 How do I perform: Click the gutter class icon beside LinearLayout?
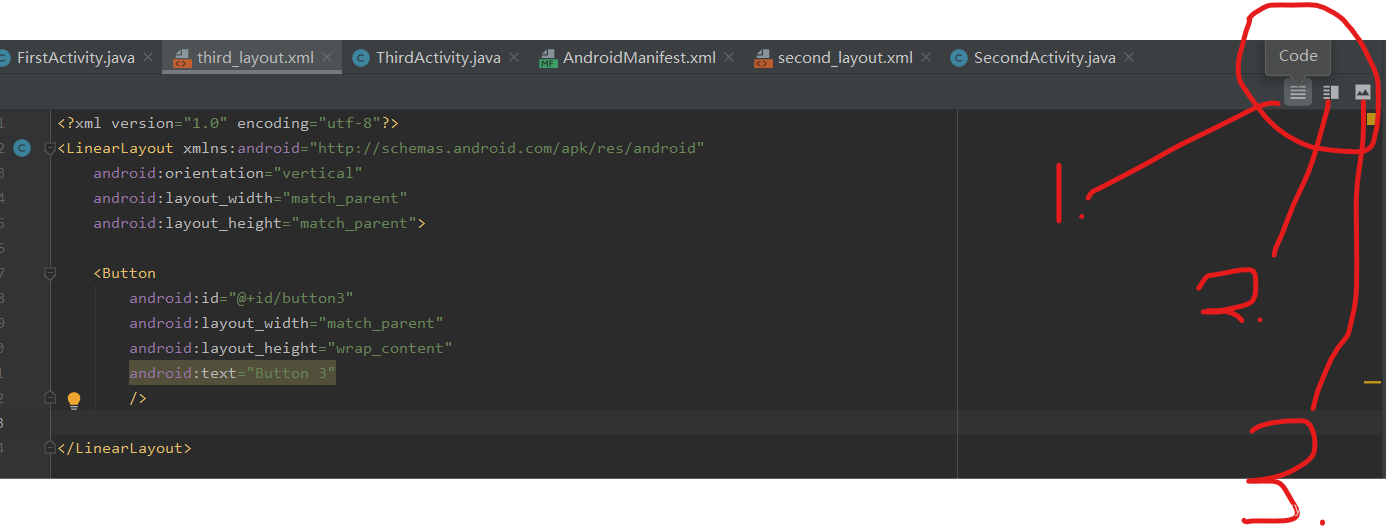(x=22, y=148)
